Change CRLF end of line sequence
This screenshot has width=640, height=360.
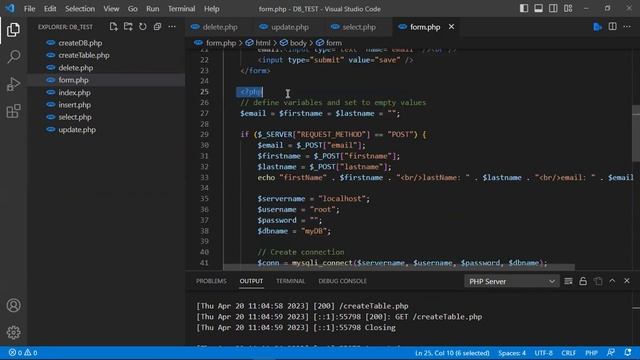pyautogui.click(x=568, y=353)
